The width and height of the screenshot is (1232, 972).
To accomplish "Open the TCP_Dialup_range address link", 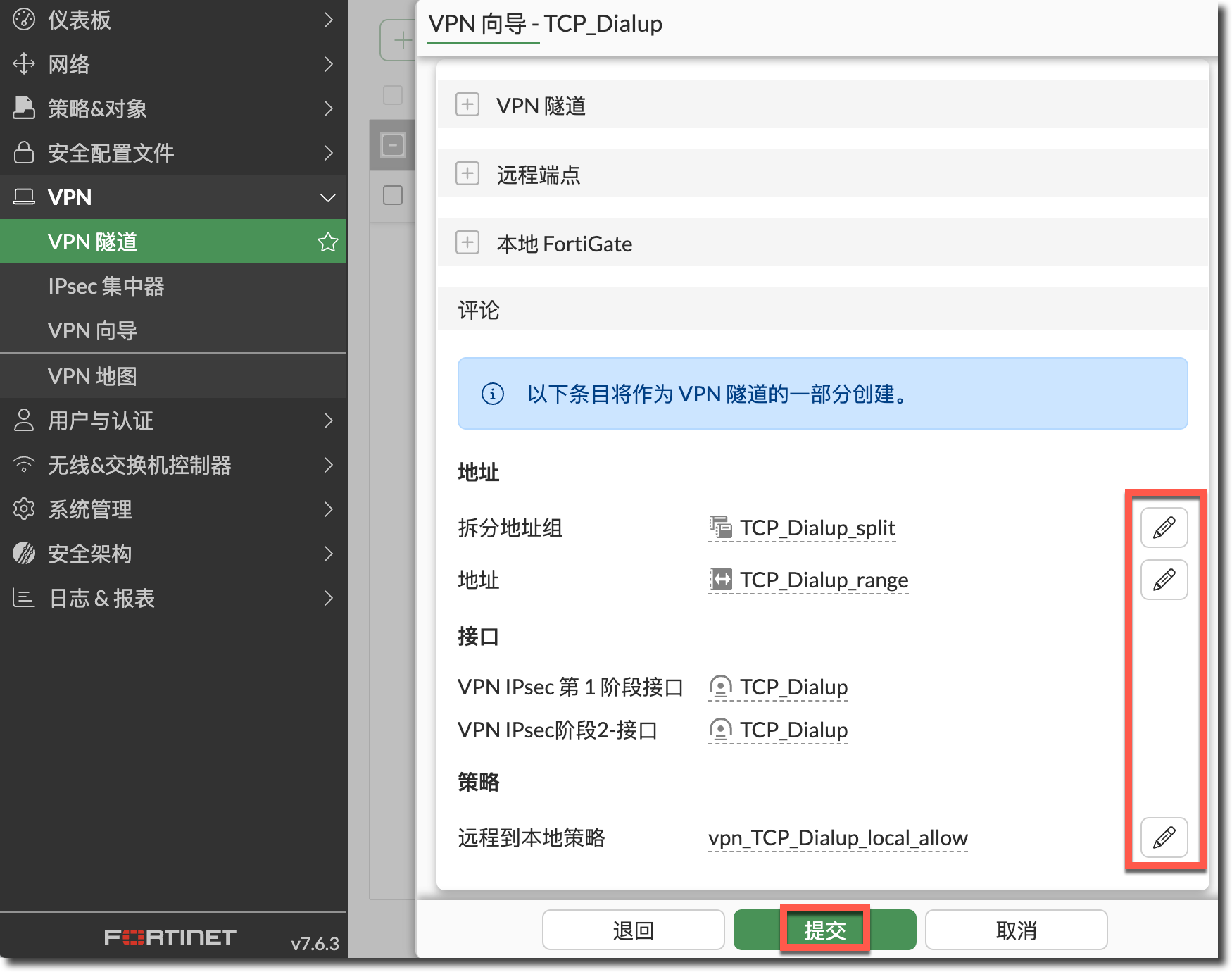I will tap(823, 580).
